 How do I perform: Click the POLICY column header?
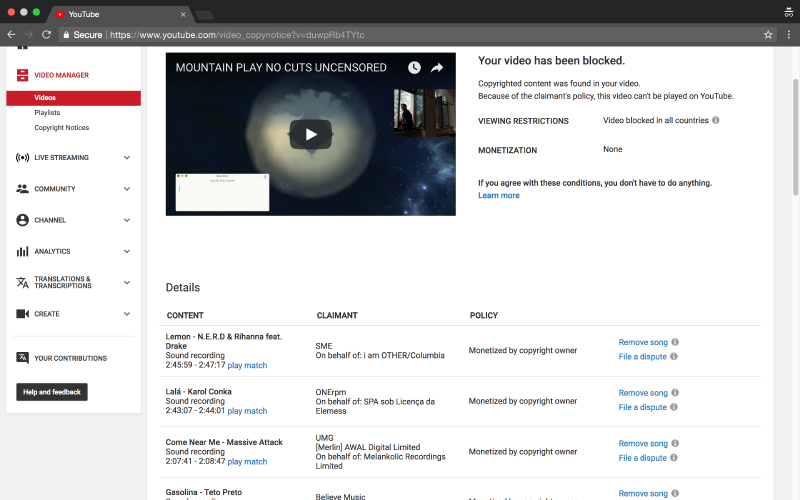click(x=484, y=315)
